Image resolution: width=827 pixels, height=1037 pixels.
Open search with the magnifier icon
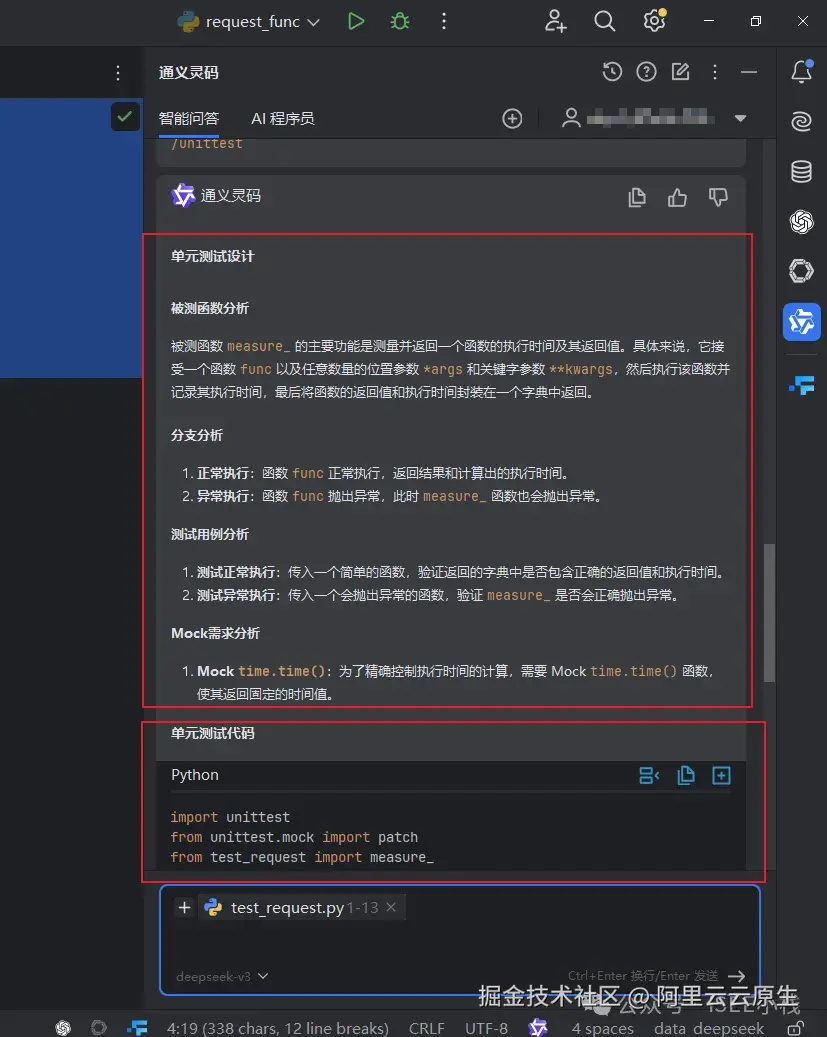(604, 20)
